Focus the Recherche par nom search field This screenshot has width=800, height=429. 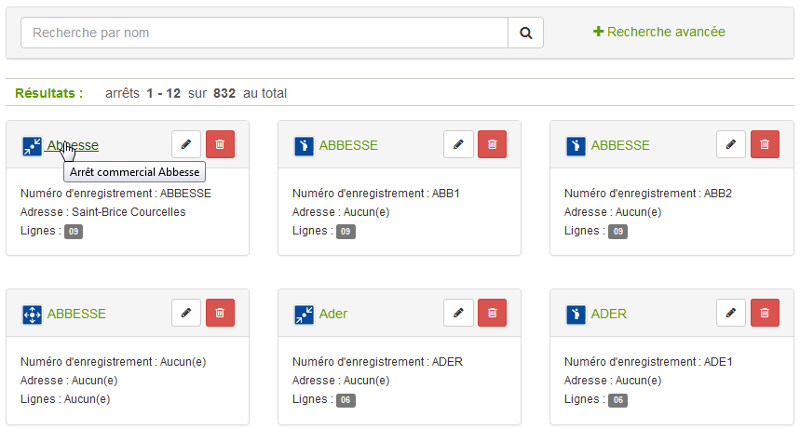[265, 32]
